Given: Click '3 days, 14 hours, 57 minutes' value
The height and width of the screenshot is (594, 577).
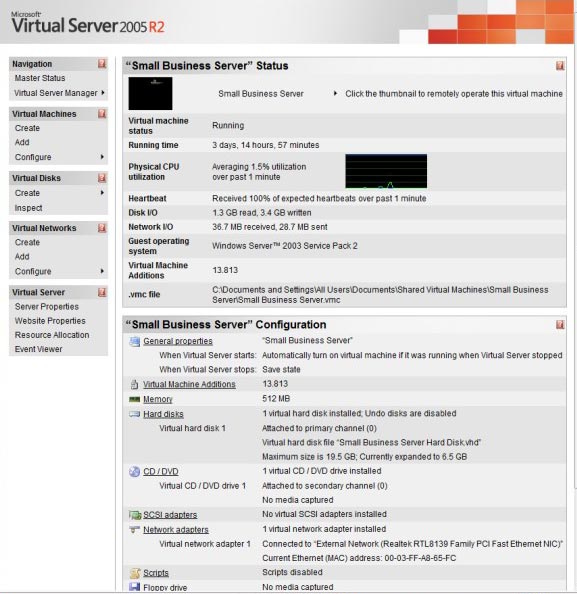Looking at the screenshot, I should tap(266, 145).
